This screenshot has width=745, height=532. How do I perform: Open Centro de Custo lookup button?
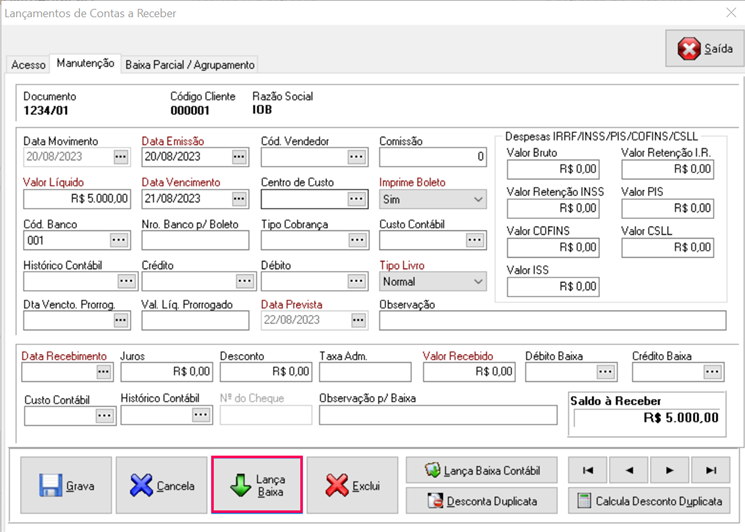(x=358, y=199)
